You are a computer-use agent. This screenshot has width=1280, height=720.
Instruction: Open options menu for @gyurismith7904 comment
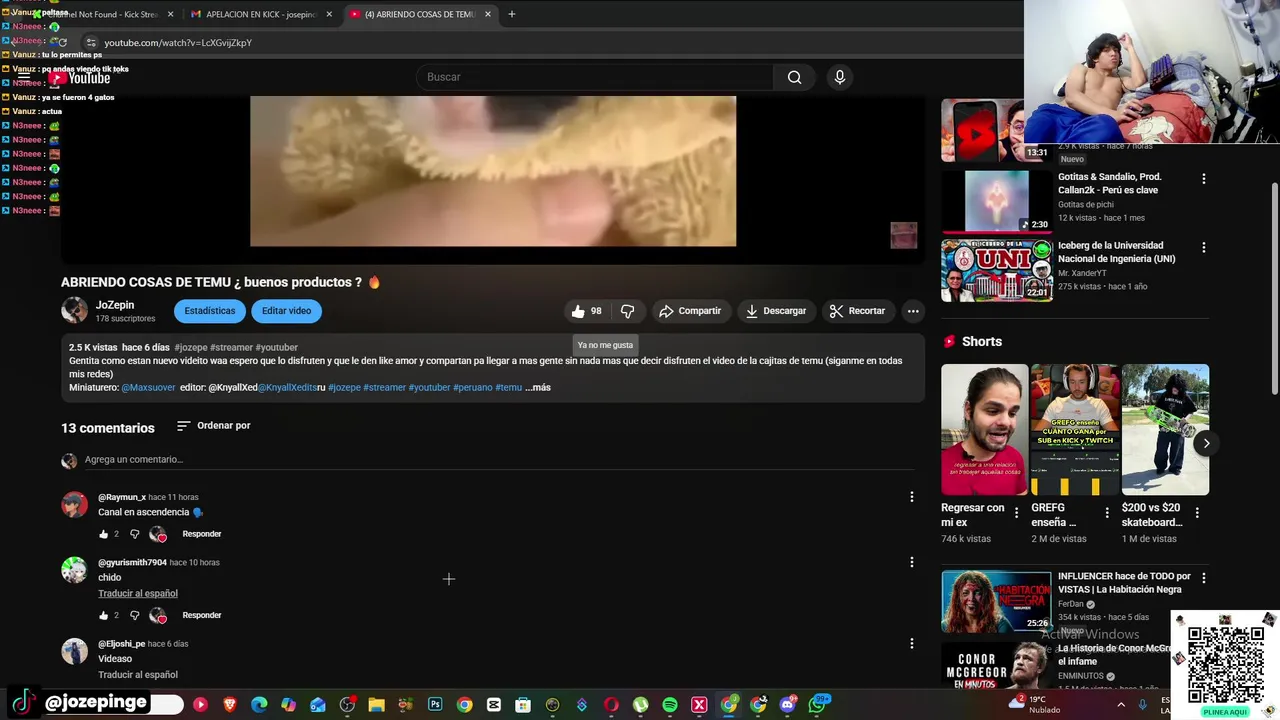point(911,562)
